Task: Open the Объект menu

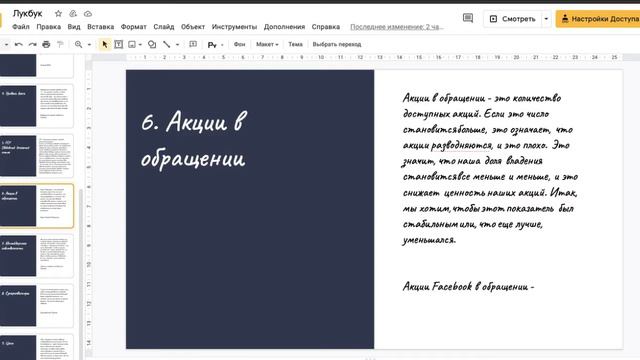Action: tap(193, 27)
